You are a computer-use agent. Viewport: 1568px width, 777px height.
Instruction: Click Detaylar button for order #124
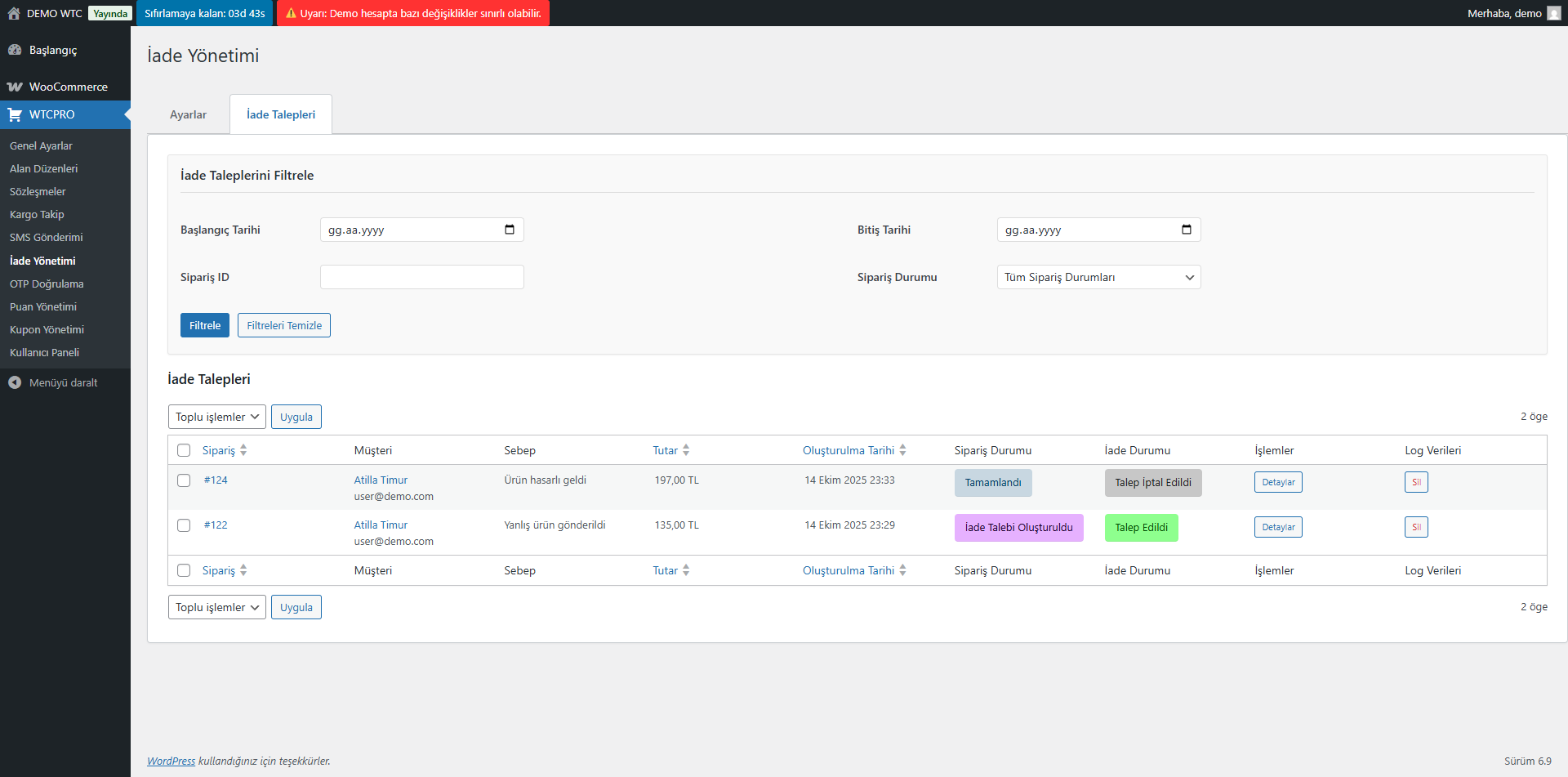click(x=1278, y=482)
